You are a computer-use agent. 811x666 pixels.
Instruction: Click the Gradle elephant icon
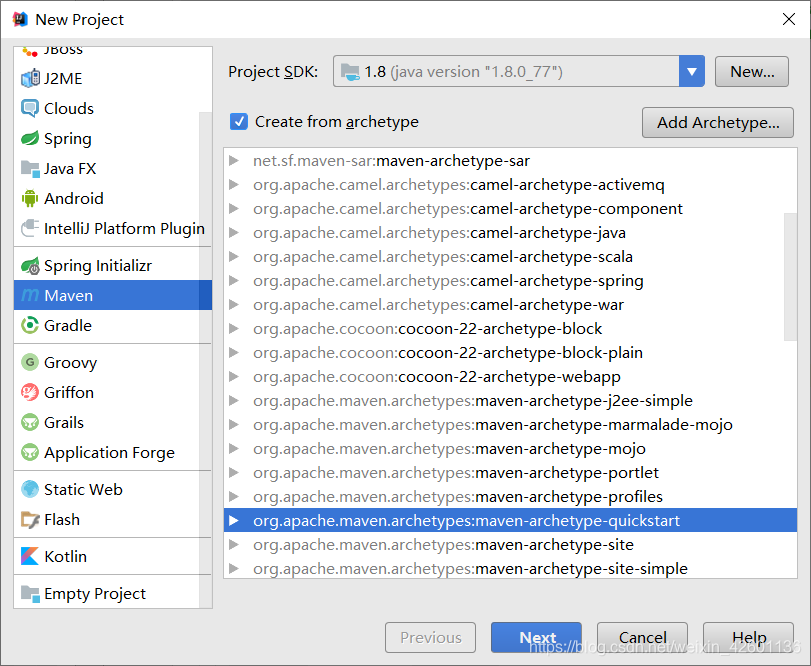pos(30,326)
